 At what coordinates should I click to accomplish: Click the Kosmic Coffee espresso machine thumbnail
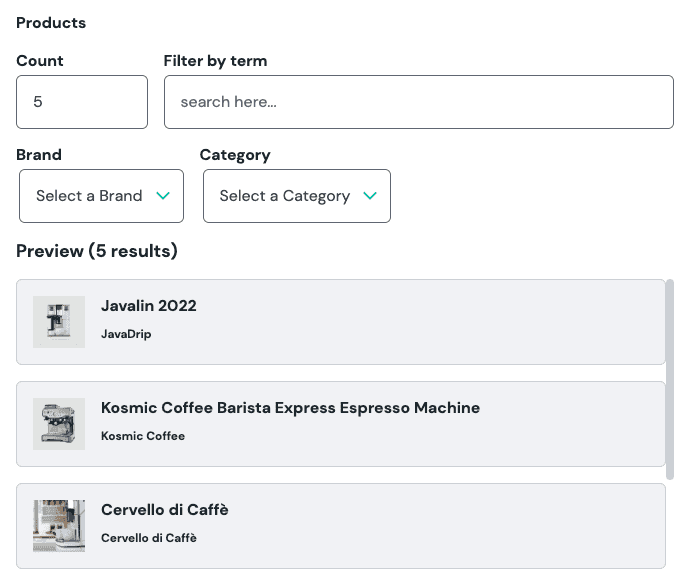click(59, 424)
